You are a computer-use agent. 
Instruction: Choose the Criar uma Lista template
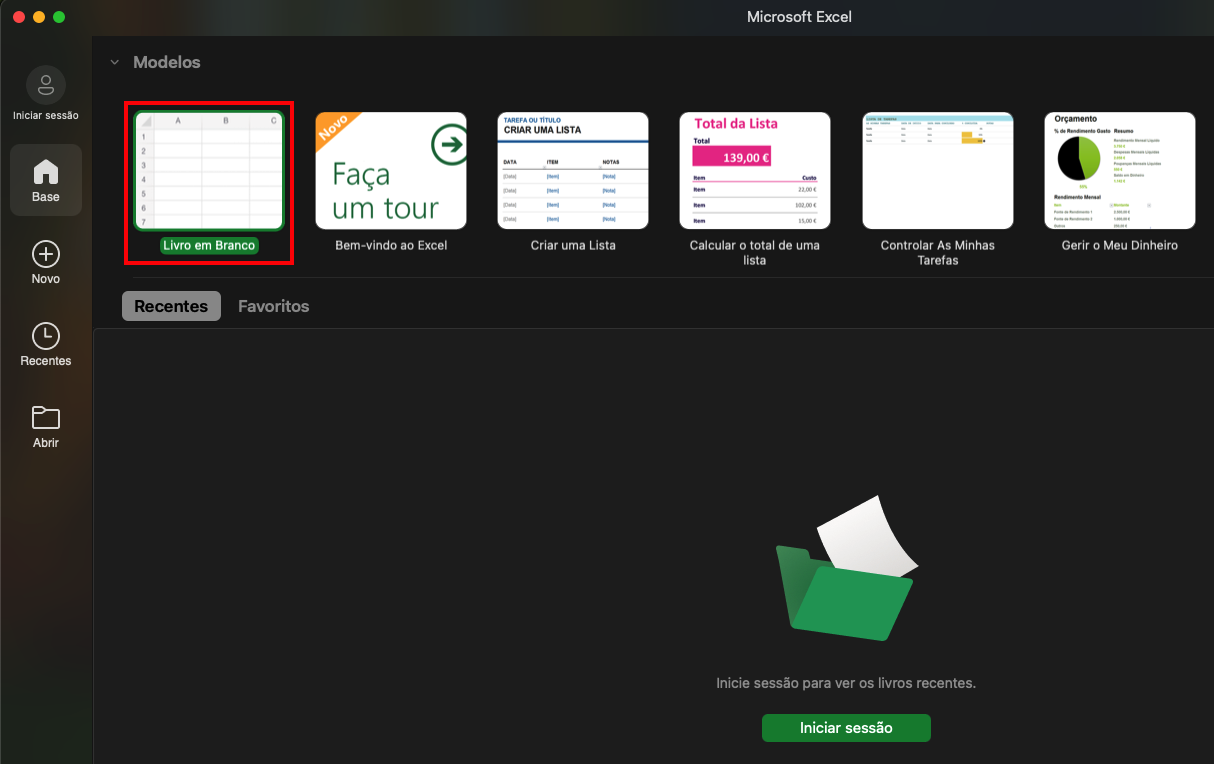(x=573, y=170)
